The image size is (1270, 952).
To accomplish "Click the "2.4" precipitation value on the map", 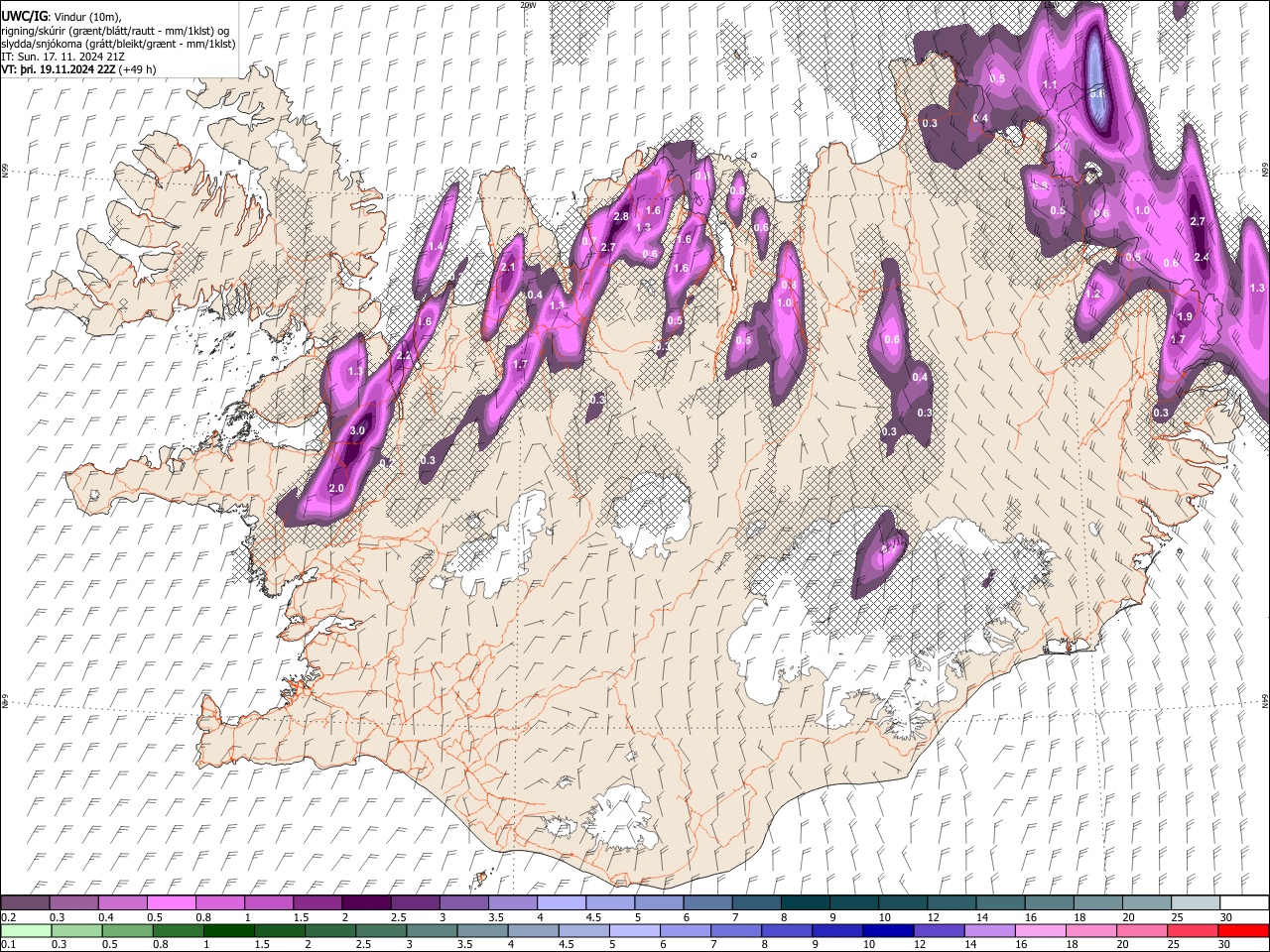I will click(x=1202, y=257).
